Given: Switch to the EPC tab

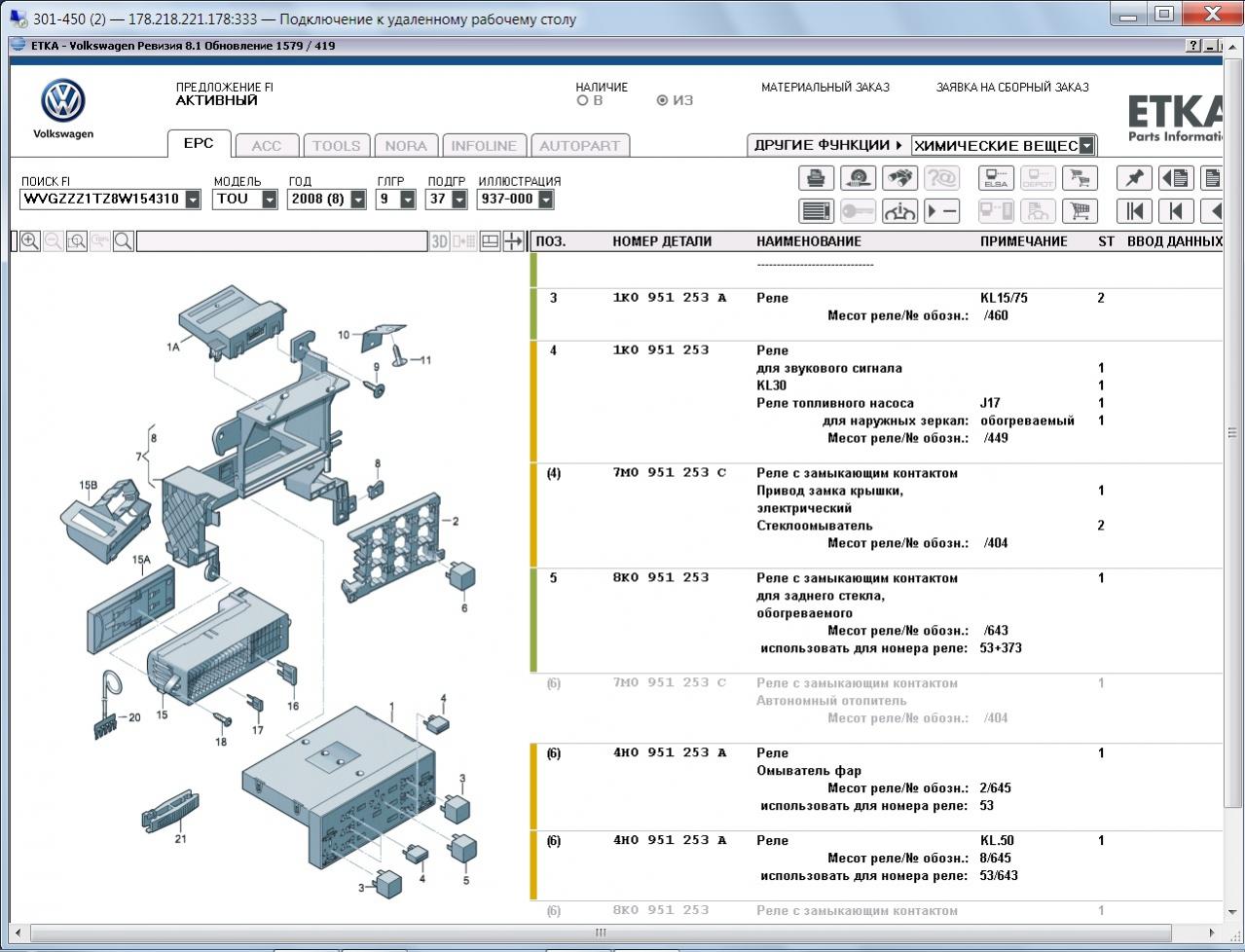Looking at the screenshot, I should click(x=199, y=144).
